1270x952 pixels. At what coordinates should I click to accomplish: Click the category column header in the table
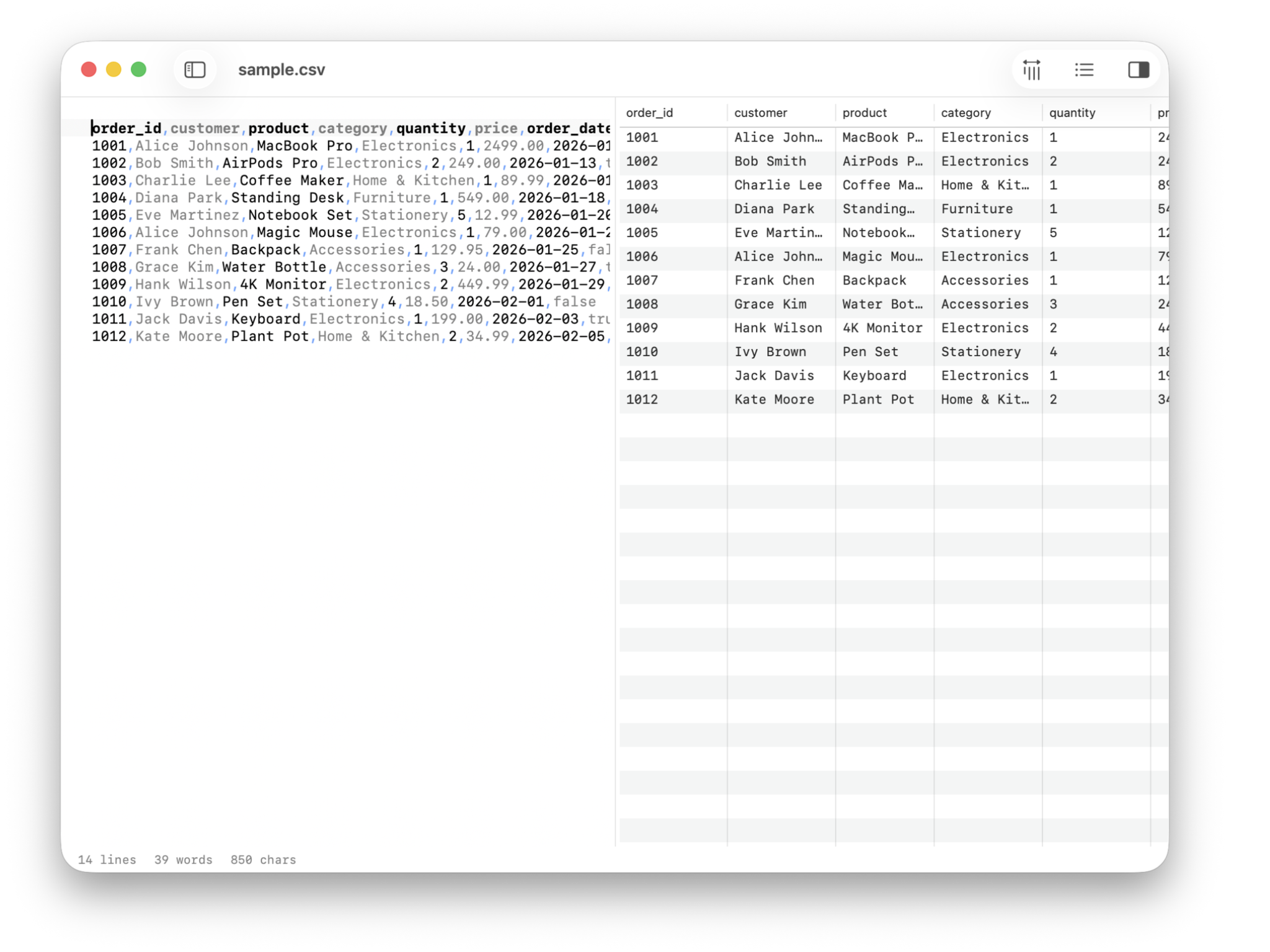click(x=965, y=112)
